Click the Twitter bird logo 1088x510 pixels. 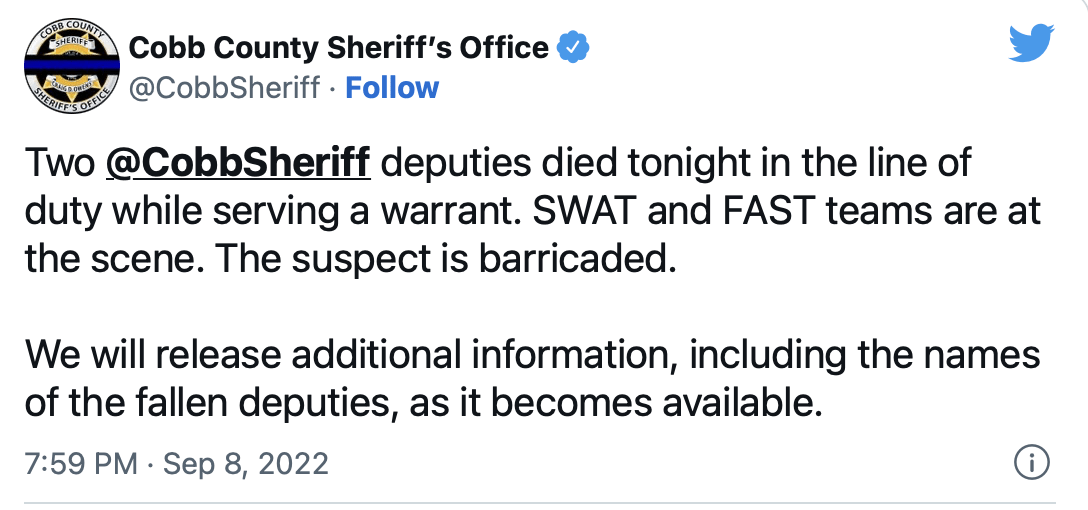[1031, 42]
